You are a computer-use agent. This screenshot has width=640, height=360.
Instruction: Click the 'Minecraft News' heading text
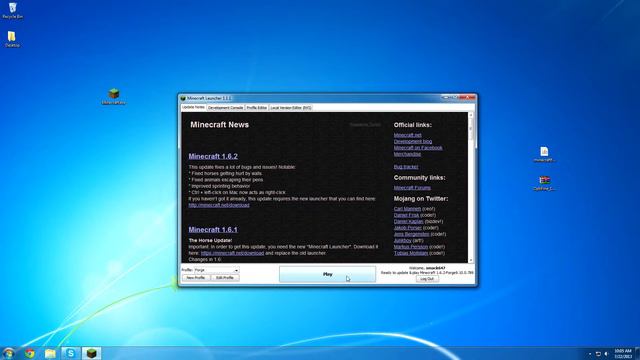(x=220, y=125)
